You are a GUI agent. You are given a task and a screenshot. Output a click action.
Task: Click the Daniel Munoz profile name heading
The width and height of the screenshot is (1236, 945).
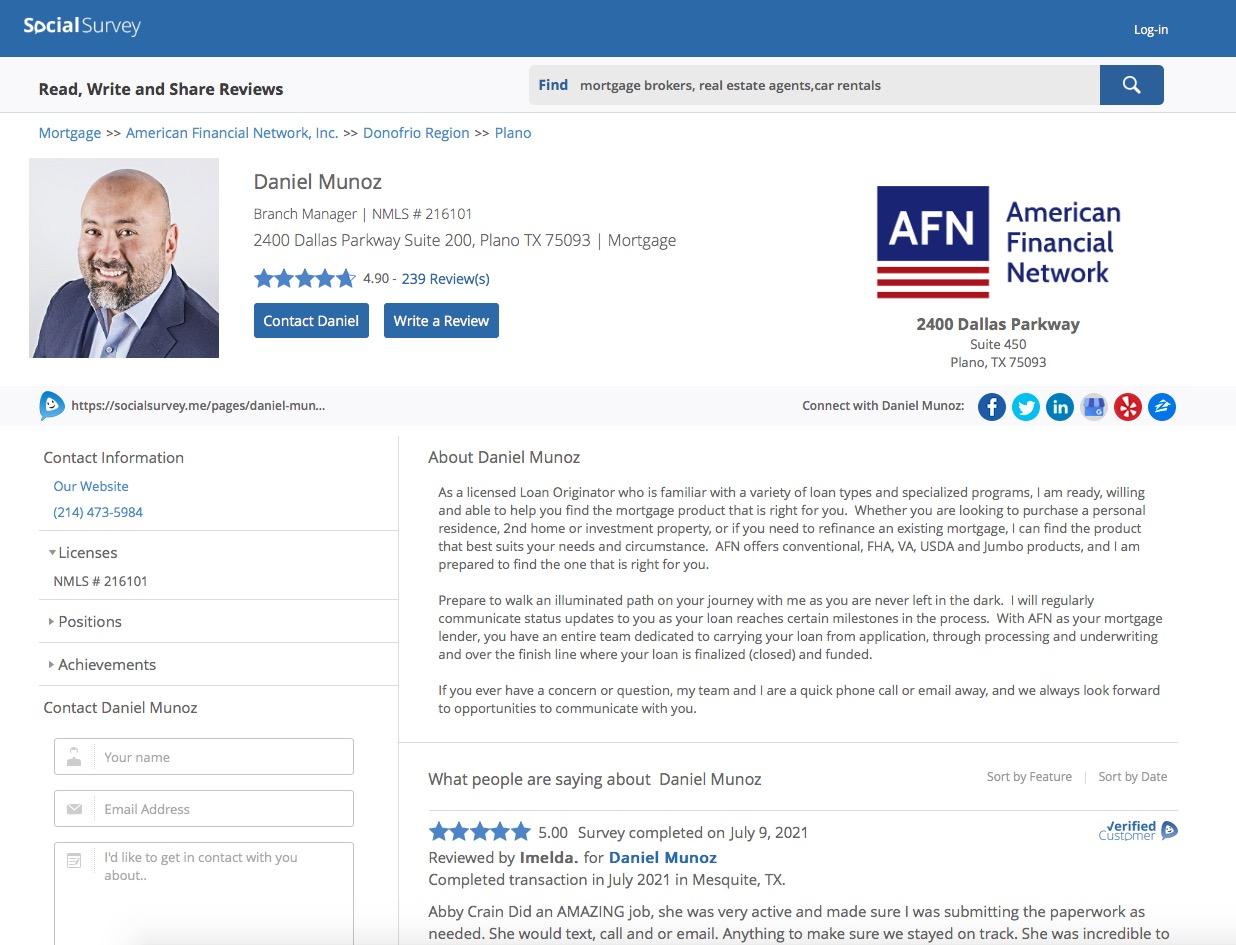click(x=318, y=182)
